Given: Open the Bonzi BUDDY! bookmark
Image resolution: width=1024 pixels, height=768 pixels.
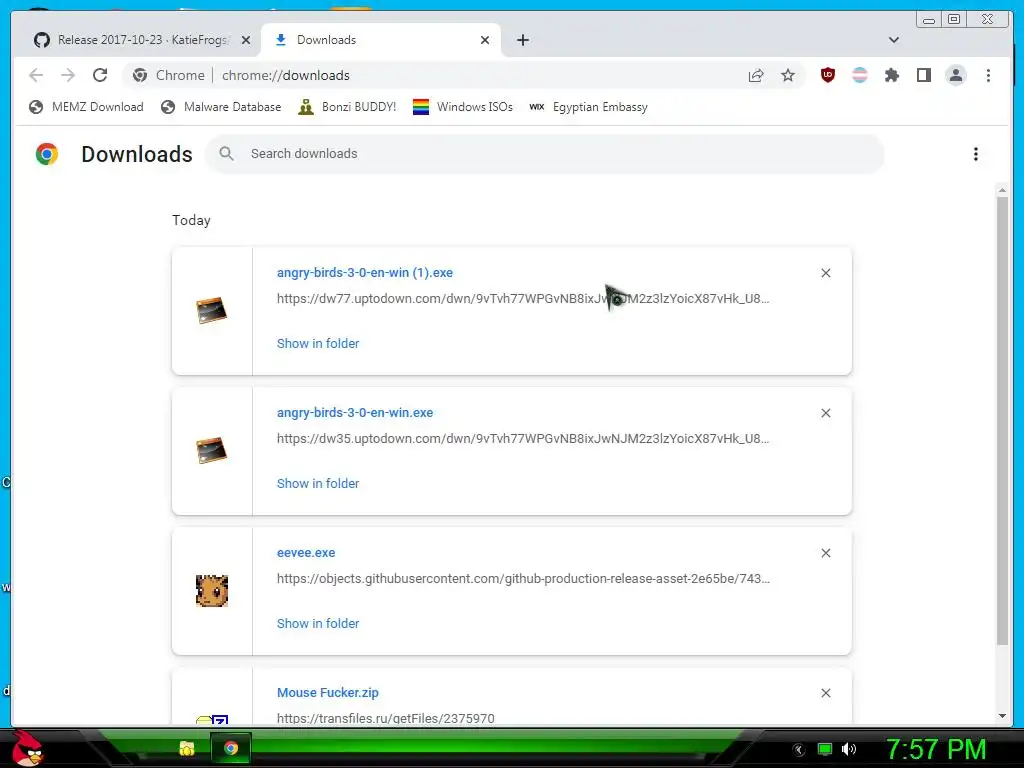Looking at the screenshot, I should [347, 107].
